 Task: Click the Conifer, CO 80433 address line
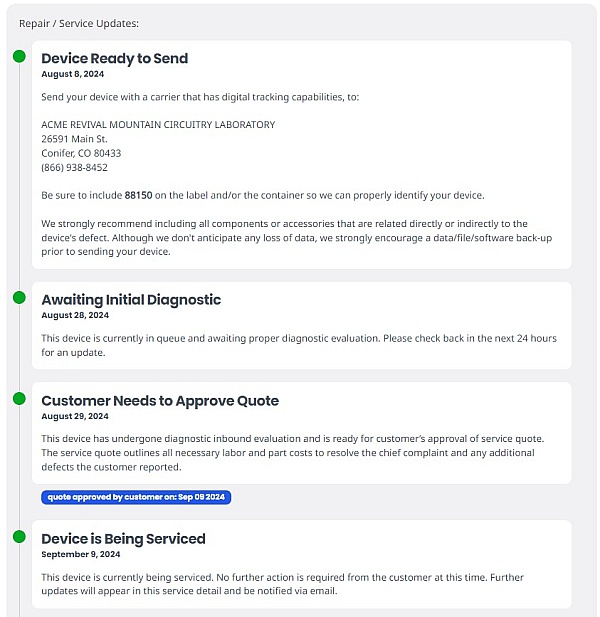(x=81, y=153)
